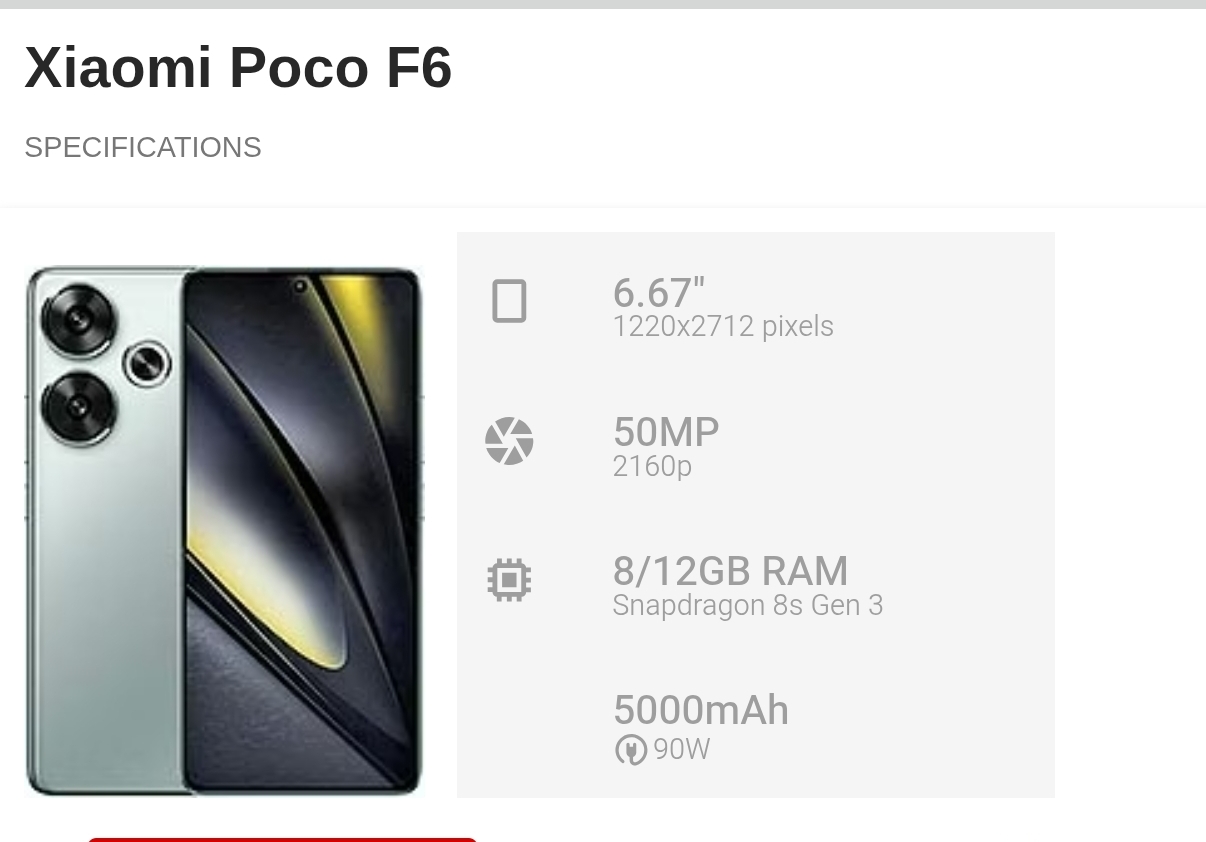The image size is (1206, 842).
Task: Click the 90W charging speed text
Action: 682,749
